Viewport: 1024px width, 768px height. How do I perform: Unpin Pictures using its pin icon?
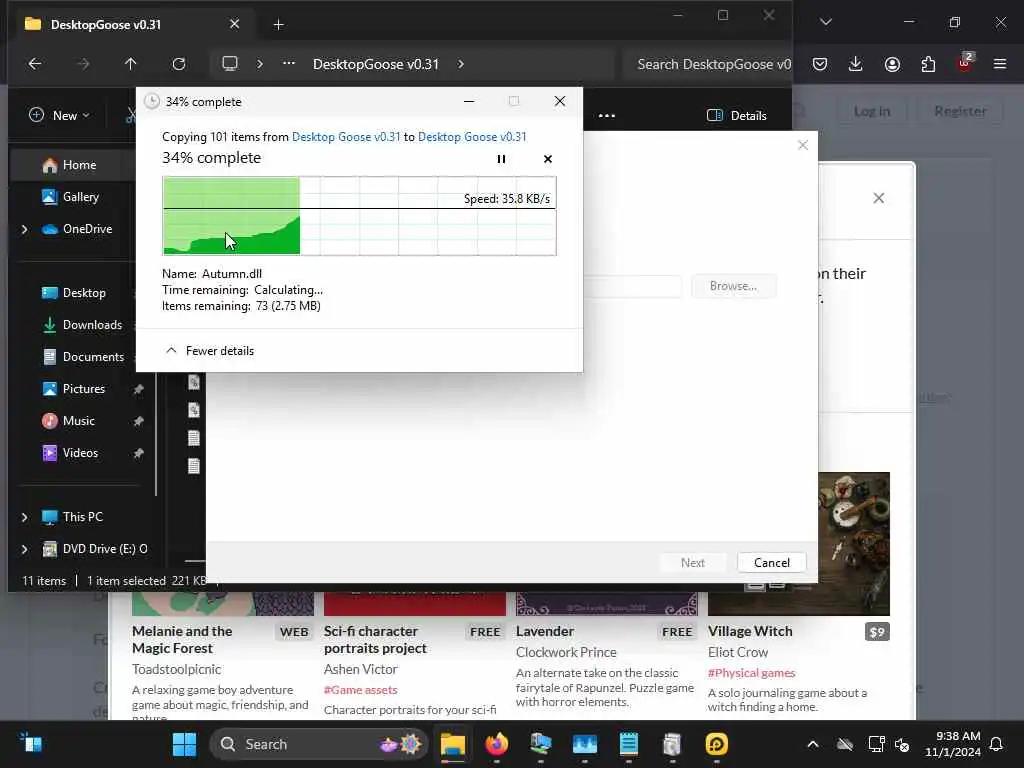138,389
